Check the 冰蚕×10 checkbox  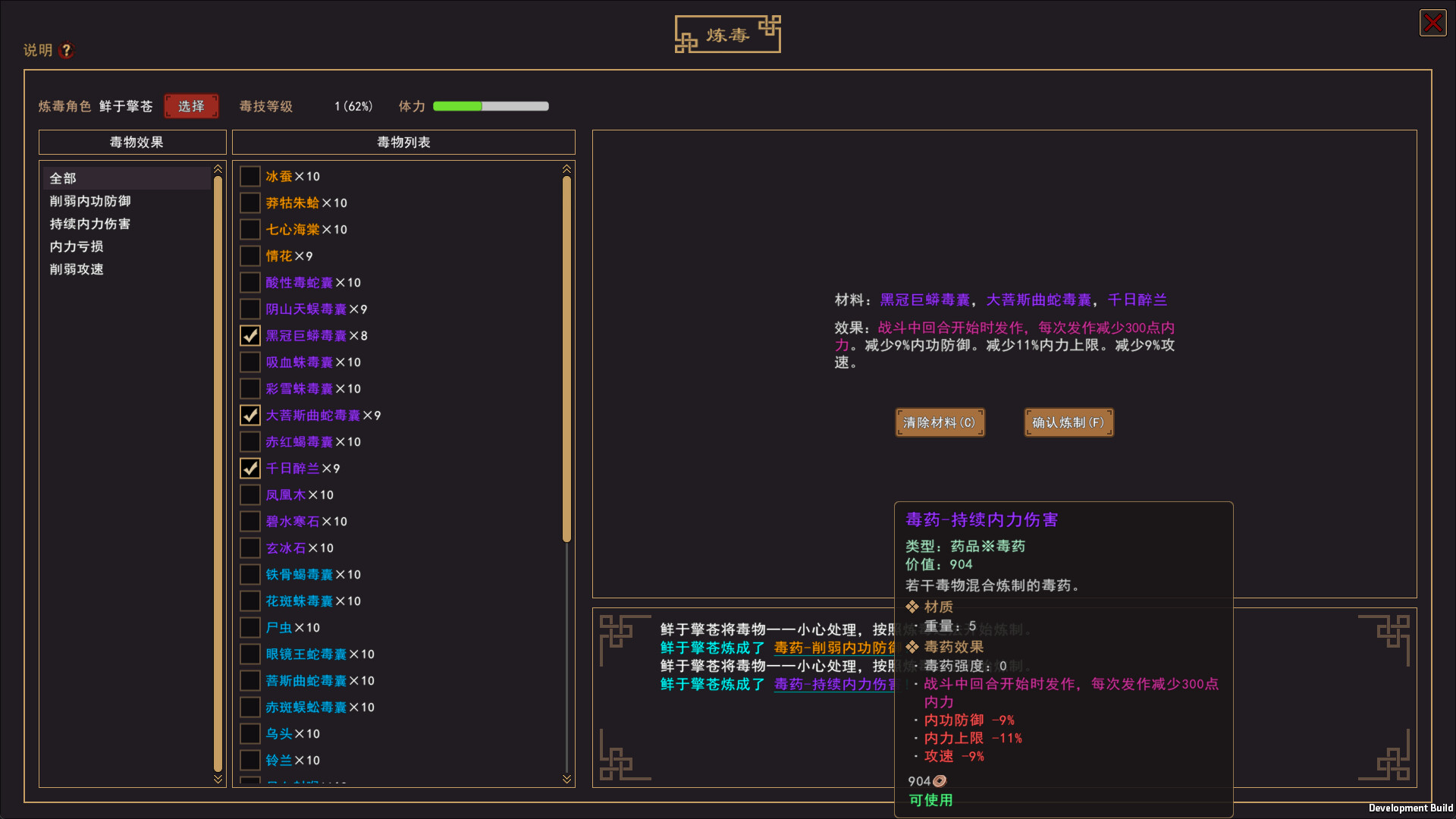pos(250,176)
